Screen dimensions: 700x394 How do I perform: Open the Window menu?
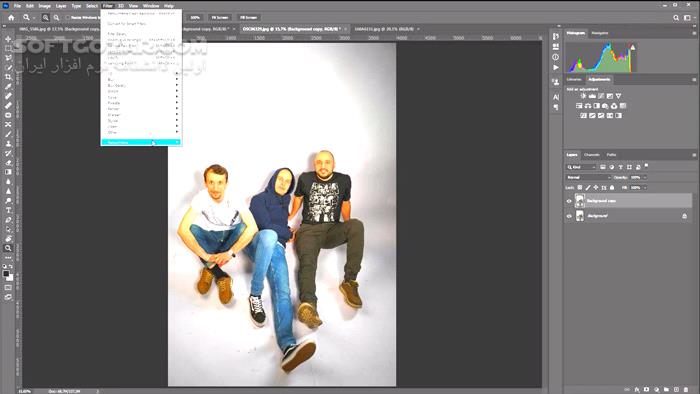(151, 6)
